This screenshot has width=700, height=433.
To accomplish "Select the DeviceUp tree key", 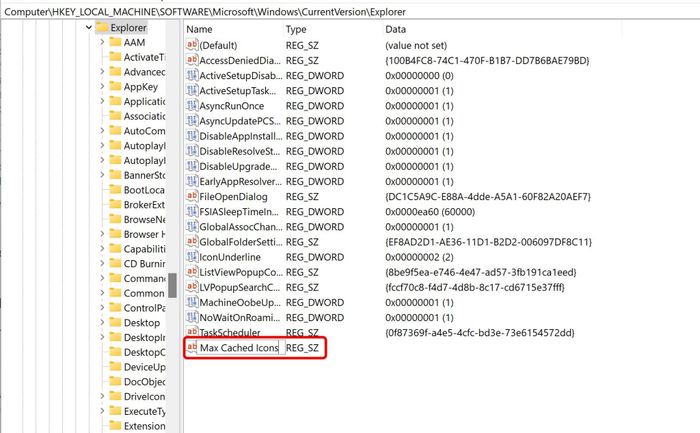I will point(144,367).
